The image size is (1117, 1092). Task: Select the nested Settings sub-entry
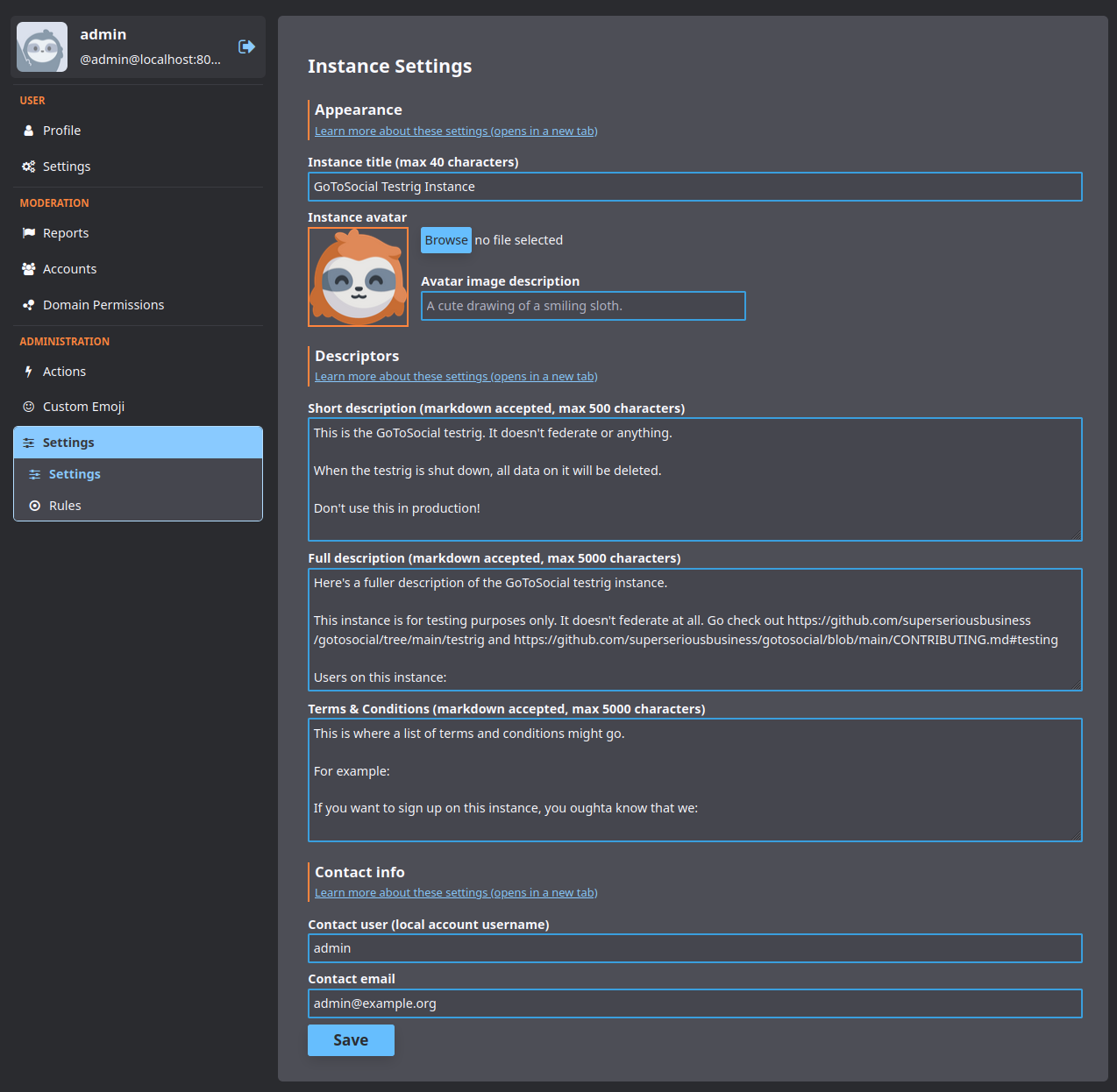coord(75,473)
